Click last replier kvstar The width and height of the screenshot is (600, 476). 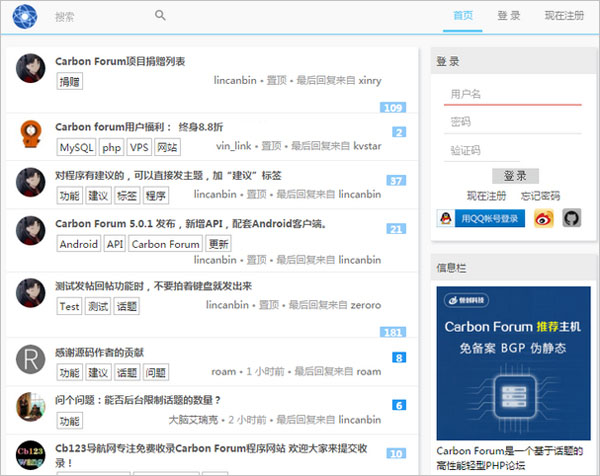pos(367,146)
